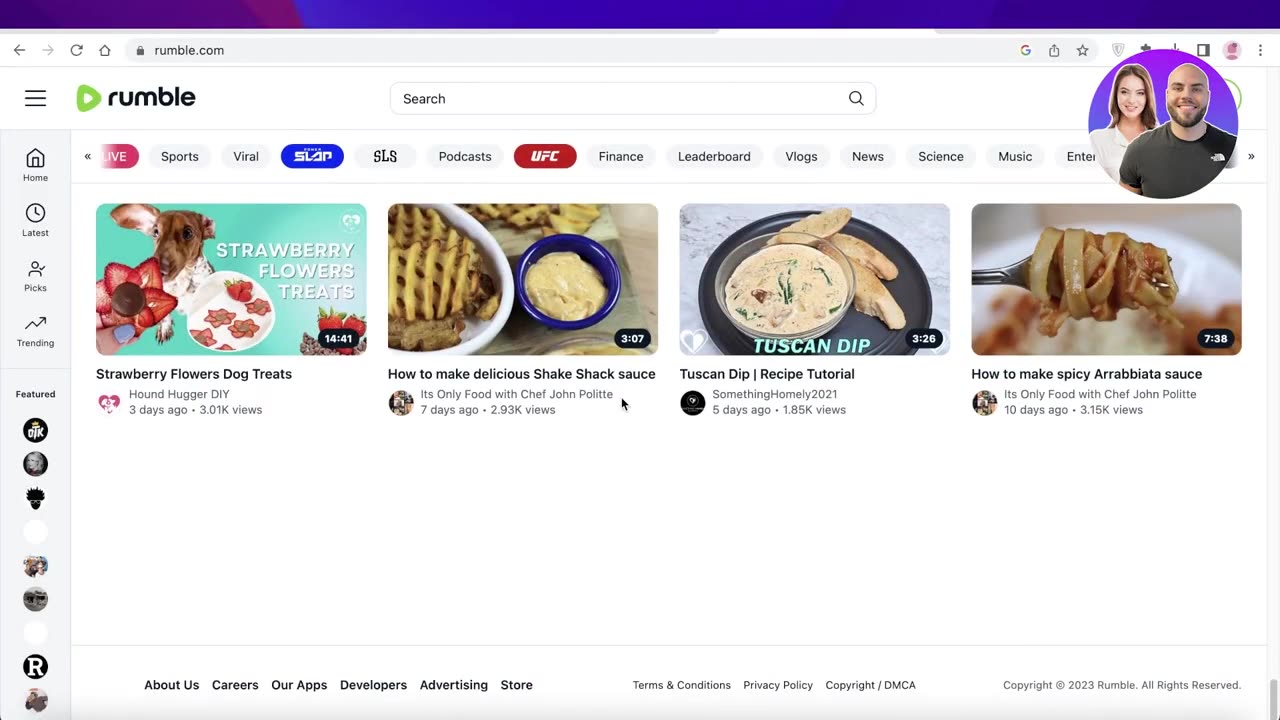
Task: Click channel avatar beside Shake Shack sauce video
Action: (x=401, y=403)
